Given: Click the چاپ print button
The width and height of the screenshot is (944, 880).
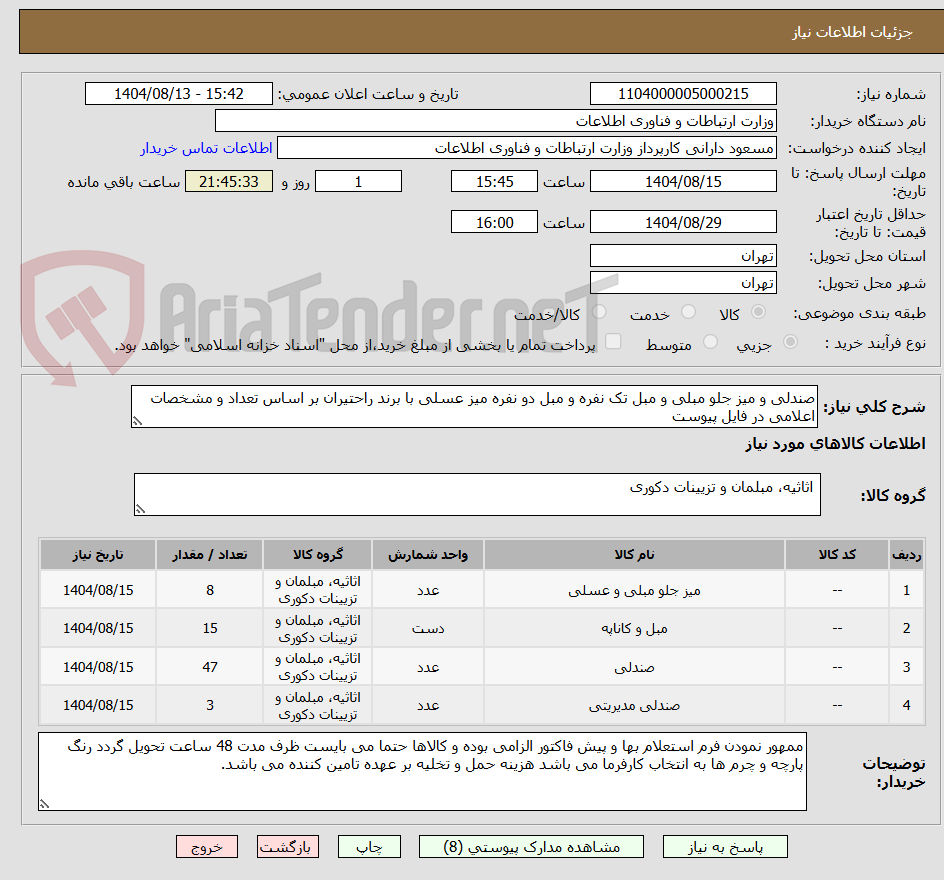Looking at the screenshot, I should (369, 846).
